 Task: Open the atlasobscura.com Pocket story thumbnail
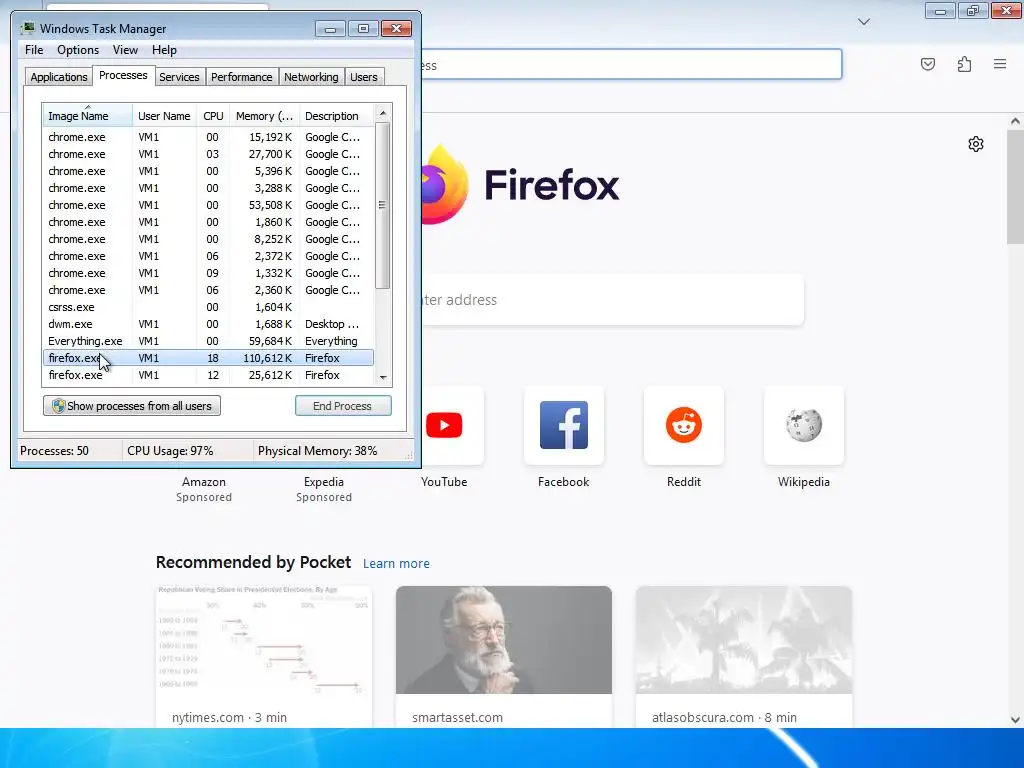tap(744, 640)
